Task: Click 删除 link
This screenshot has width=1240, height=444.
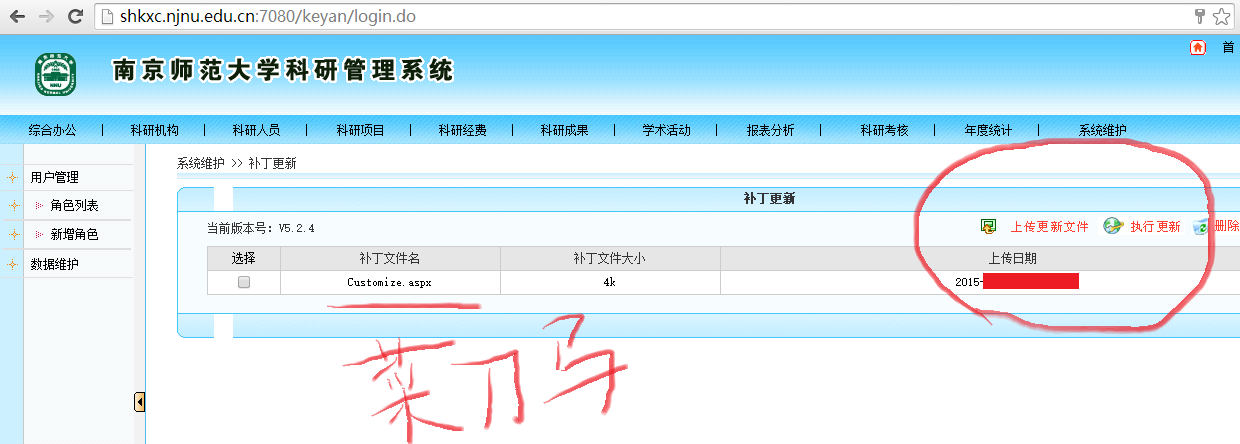Action: click(x=1226, y=227)
